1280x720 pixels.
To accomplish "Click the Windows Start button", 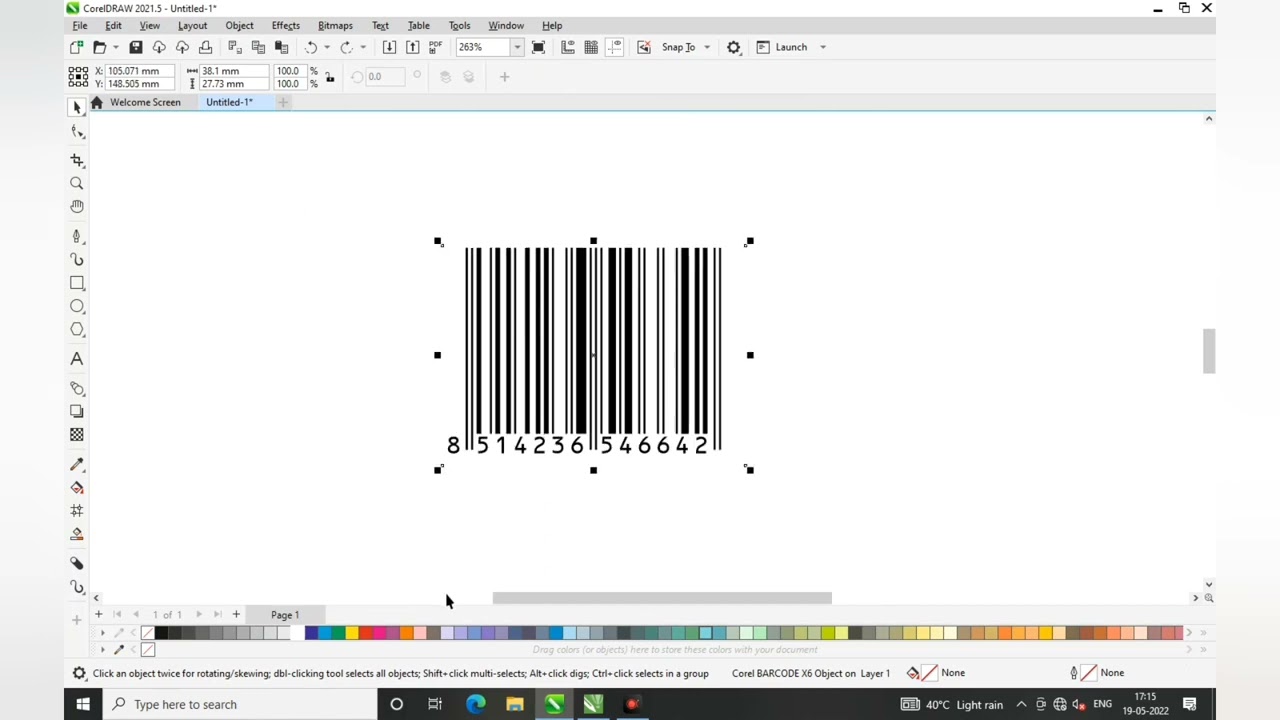I will pyautogui.click(x=83, y=704).
